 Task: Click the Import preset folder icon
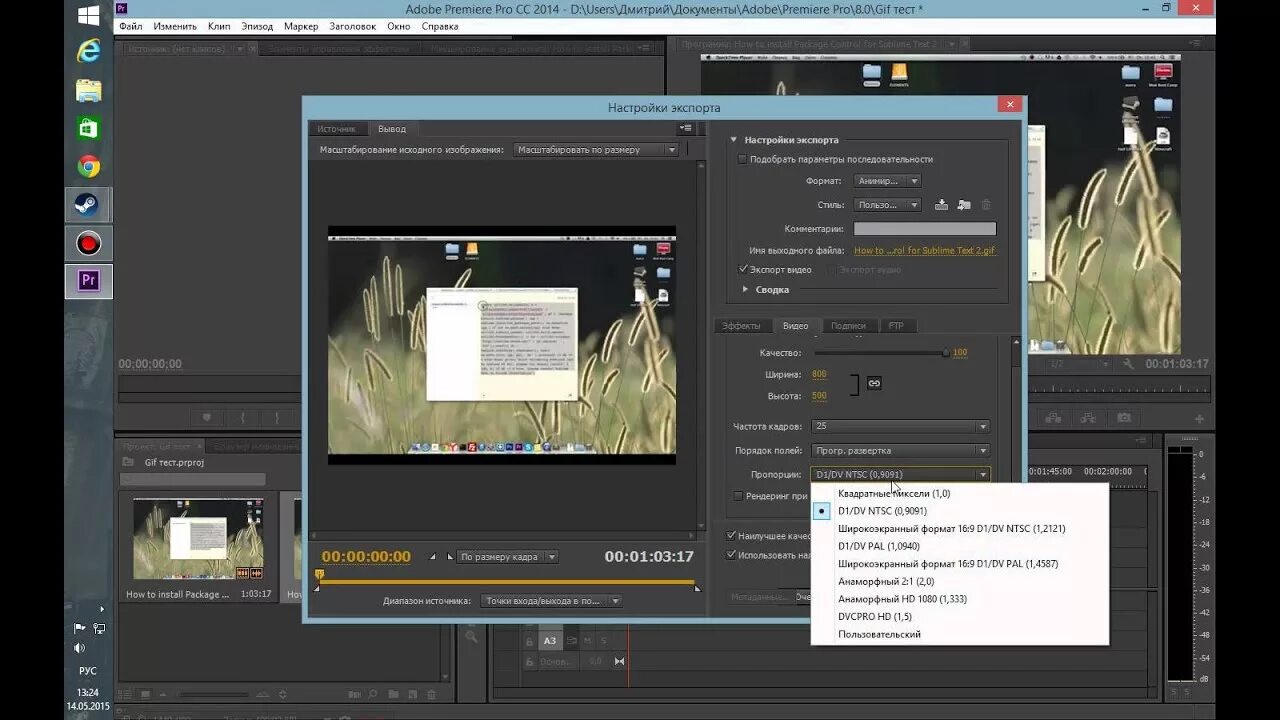pyautogui.click(x=963, y=205)
